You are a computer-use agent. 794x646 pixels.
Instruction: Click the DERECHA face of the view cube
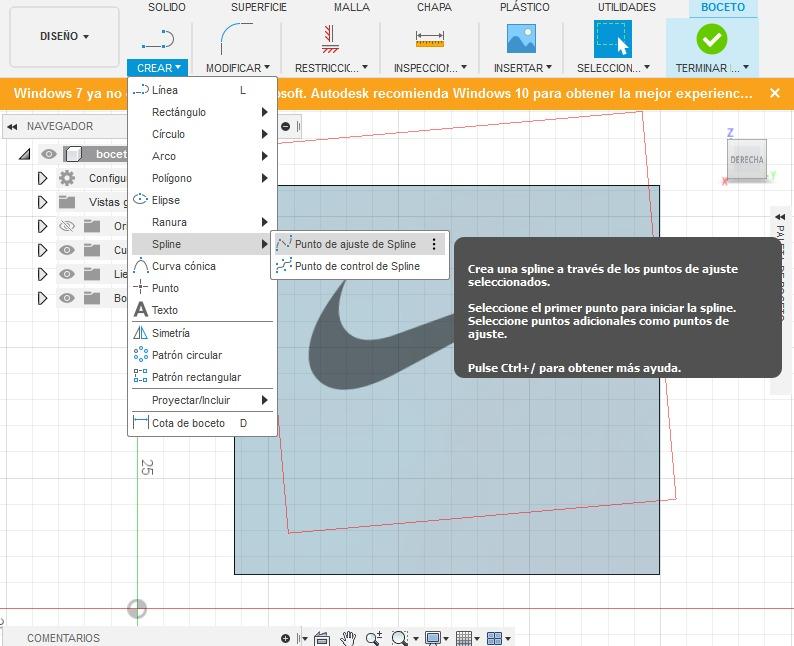coord(746,159)
